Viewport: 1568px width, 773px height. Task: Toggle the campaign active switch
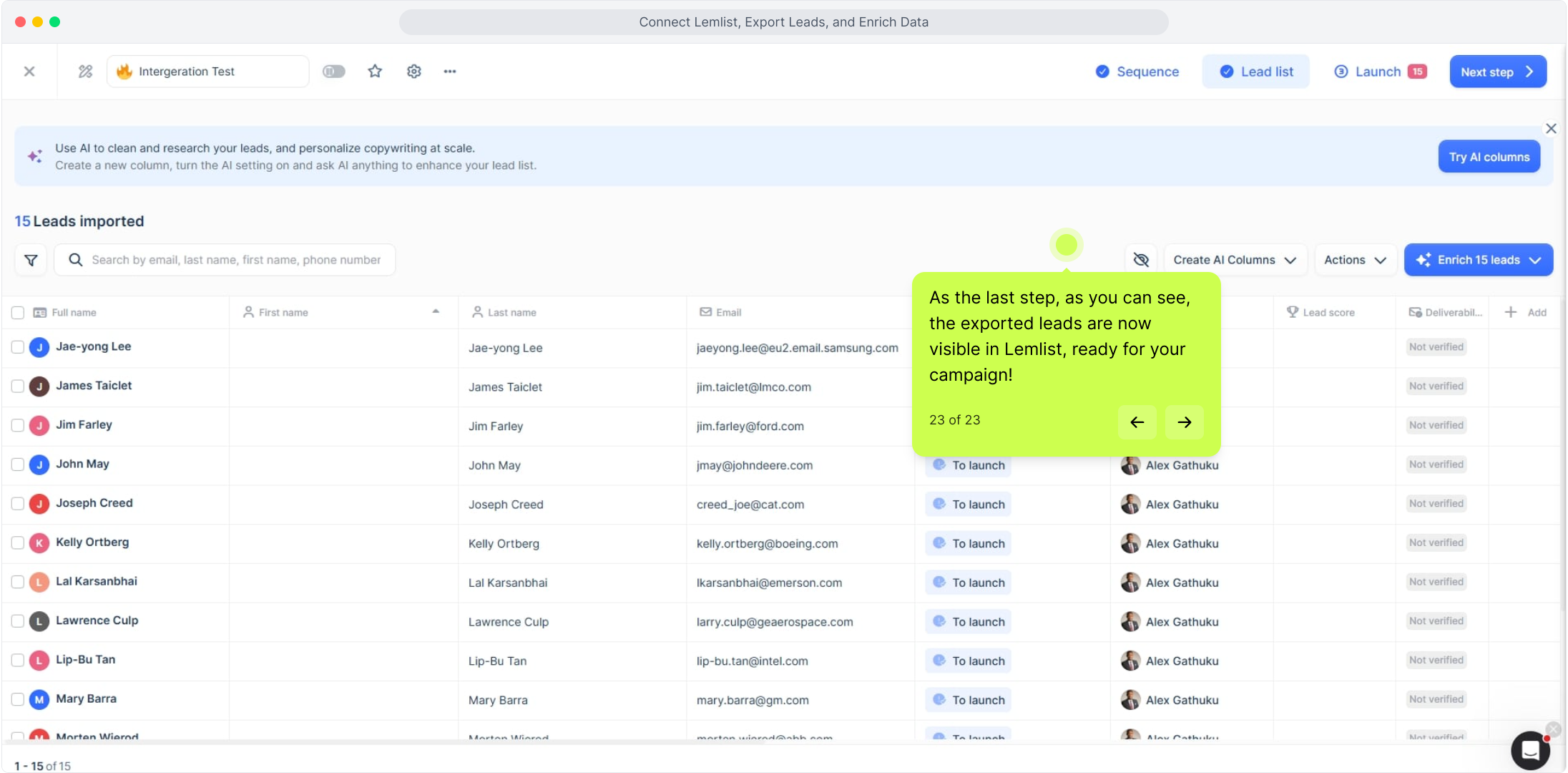click(333, 72)
